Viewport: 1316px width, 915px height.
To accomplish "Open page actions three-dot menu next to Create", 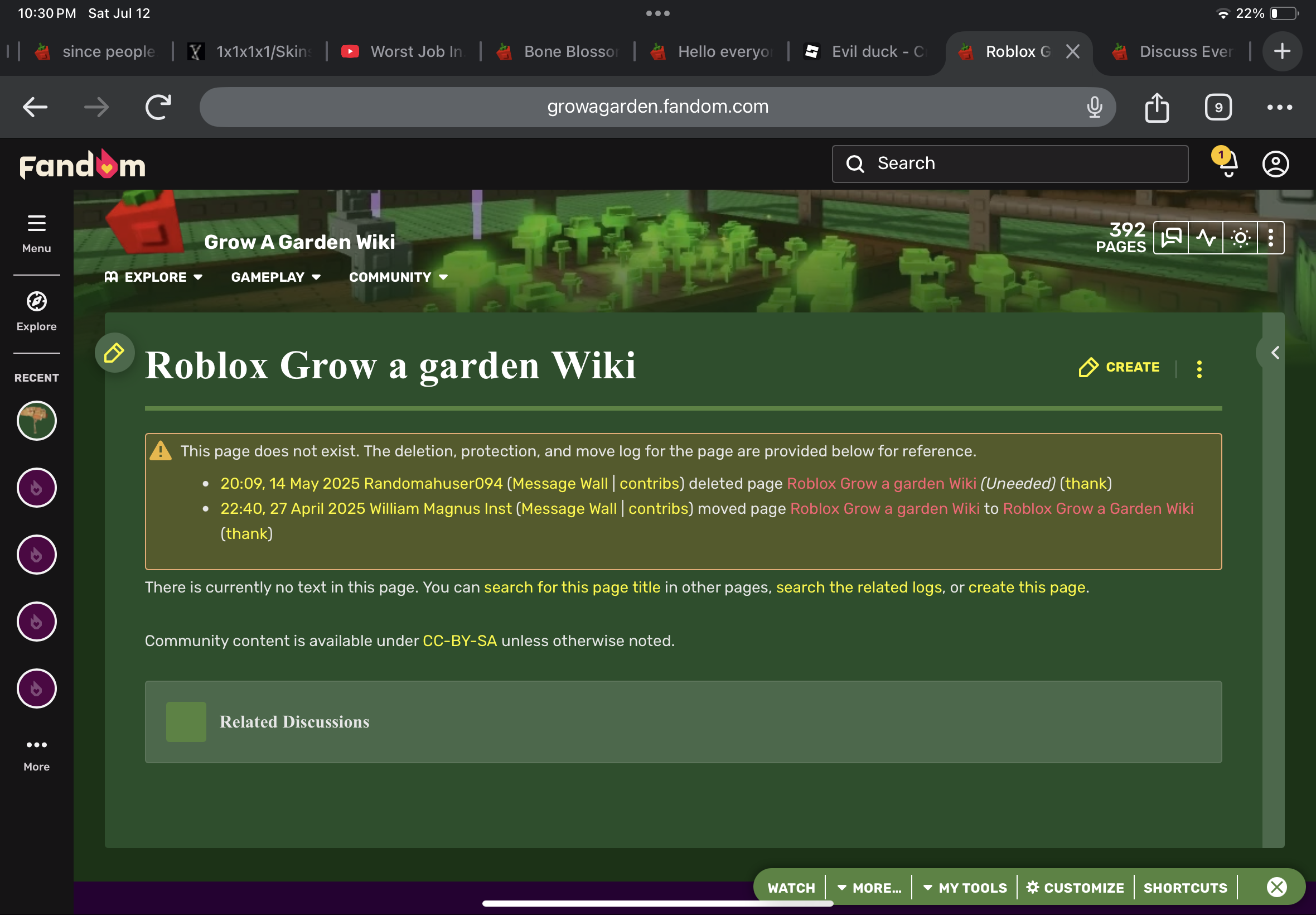I will (1199, 369).
